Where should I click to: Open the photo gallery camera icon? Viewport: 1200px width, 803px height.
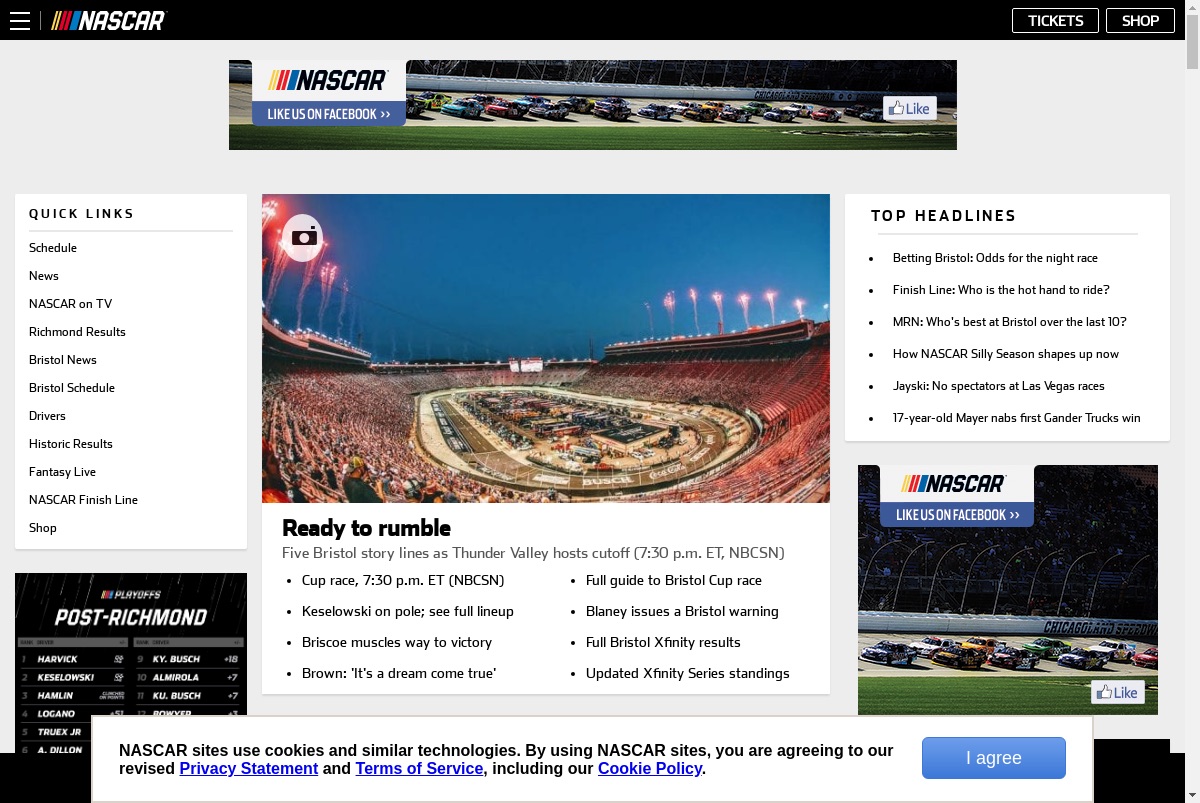pos(303,237)
